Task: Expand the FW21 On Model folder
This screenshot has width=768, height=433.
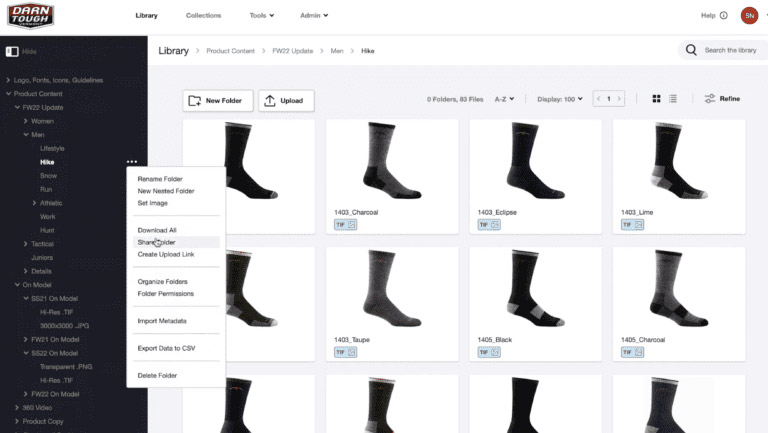Action: tap(25, 339)
